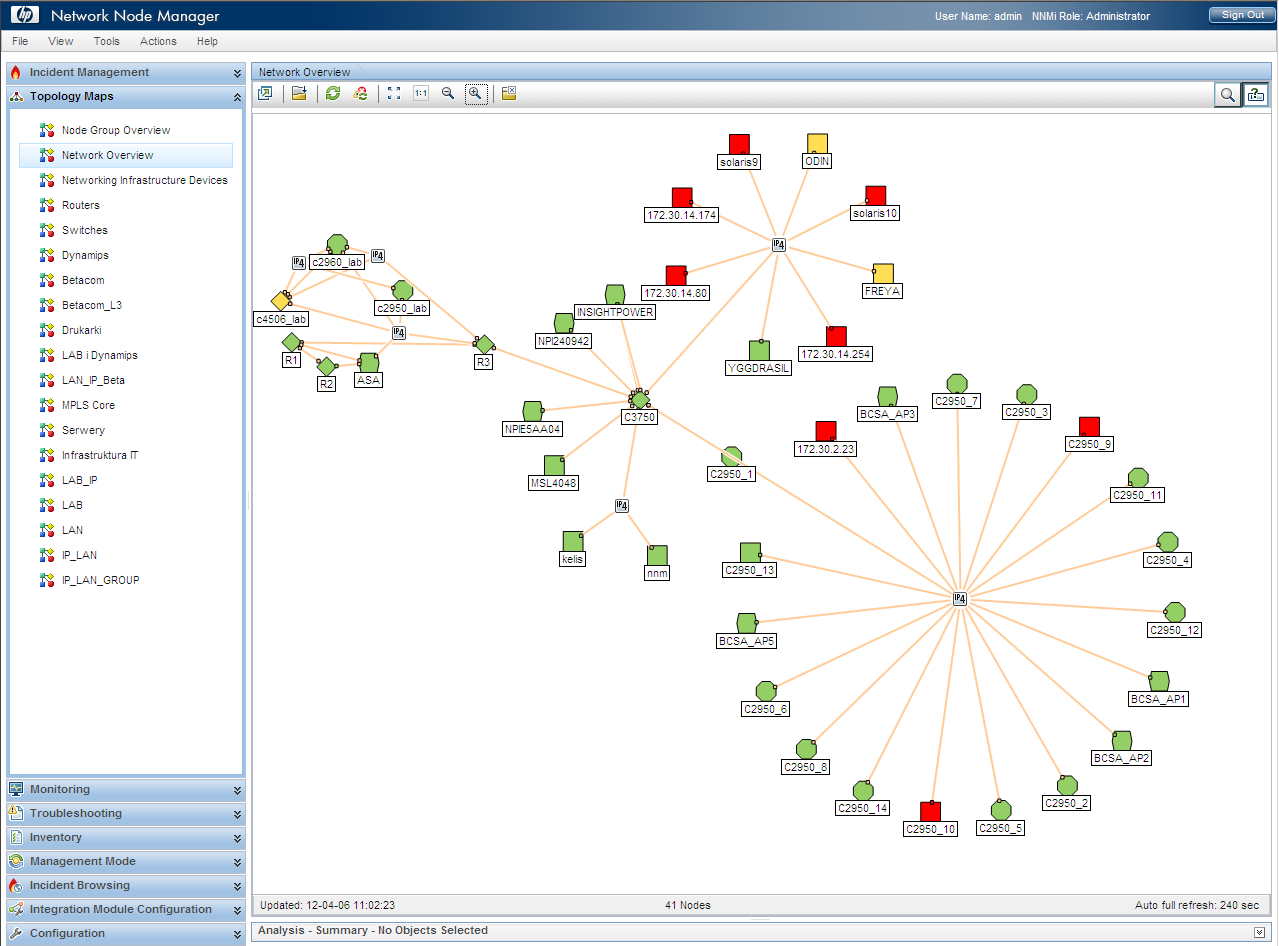
Task: Click the Open/save map folder icon
Action: point(299,93)
